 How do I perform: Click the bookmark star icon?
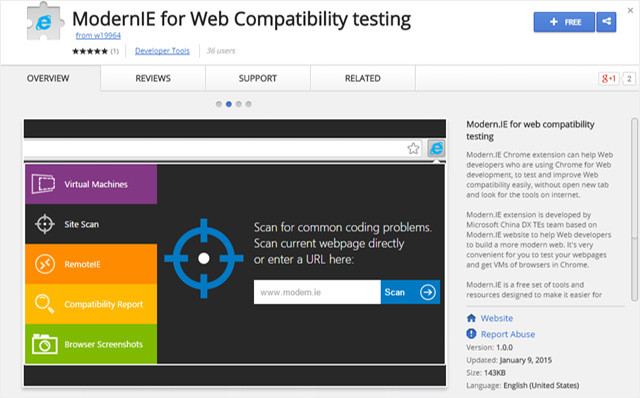[x=413, y=148]
